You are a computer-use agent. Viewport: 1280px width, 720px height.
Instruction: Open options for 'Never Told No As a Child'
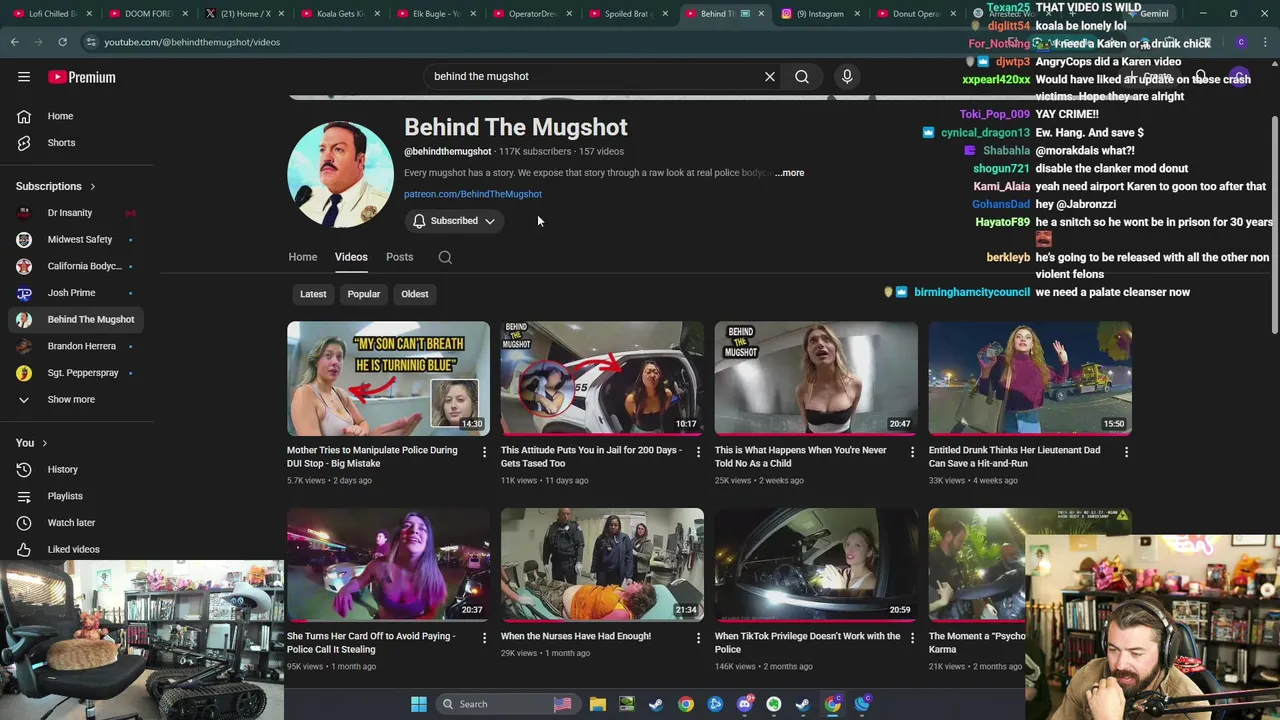[912, 452]
